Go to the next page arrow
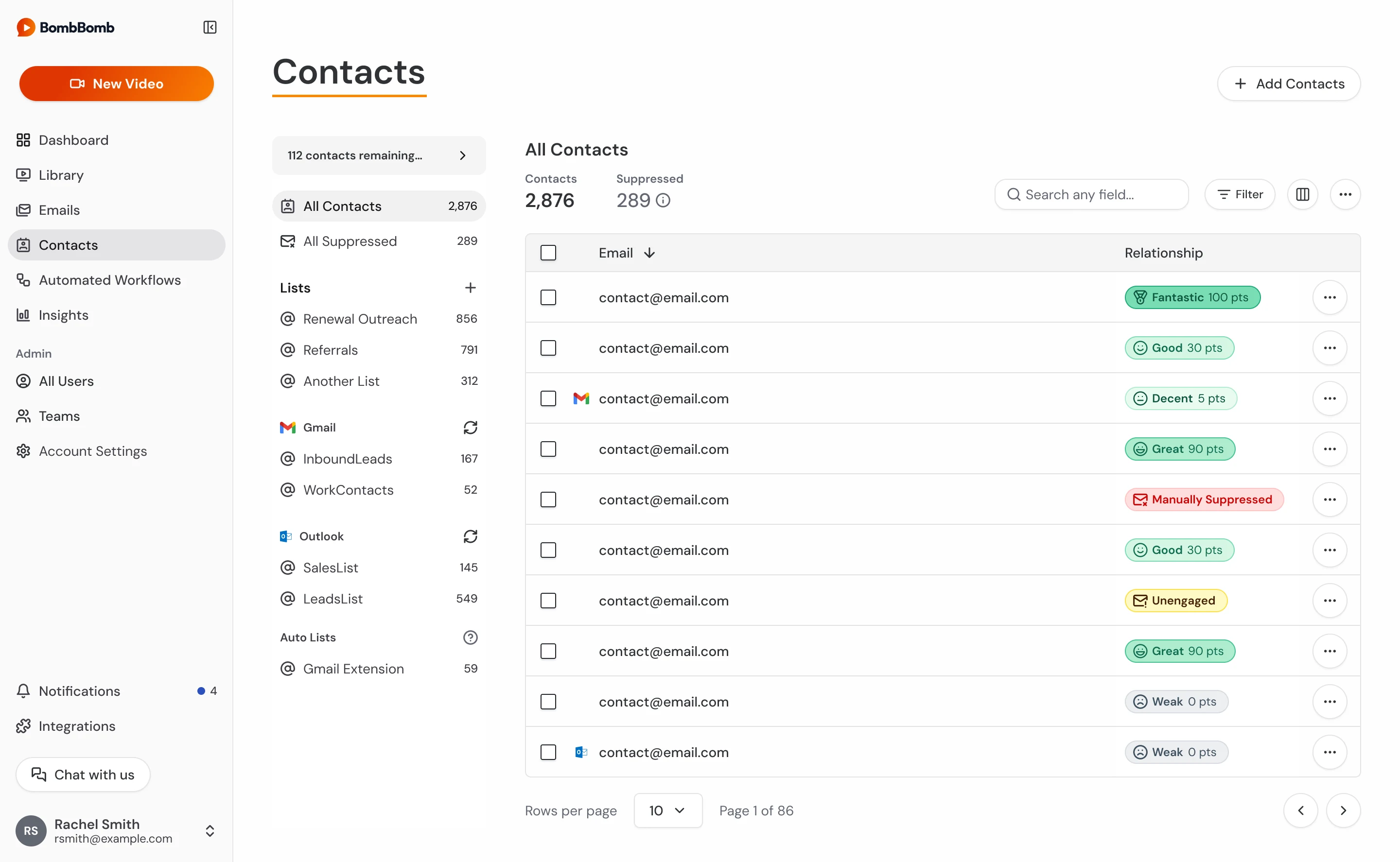Viewport: 1400px width, 862px height. pyautogui.click(x=1343, y=810)
